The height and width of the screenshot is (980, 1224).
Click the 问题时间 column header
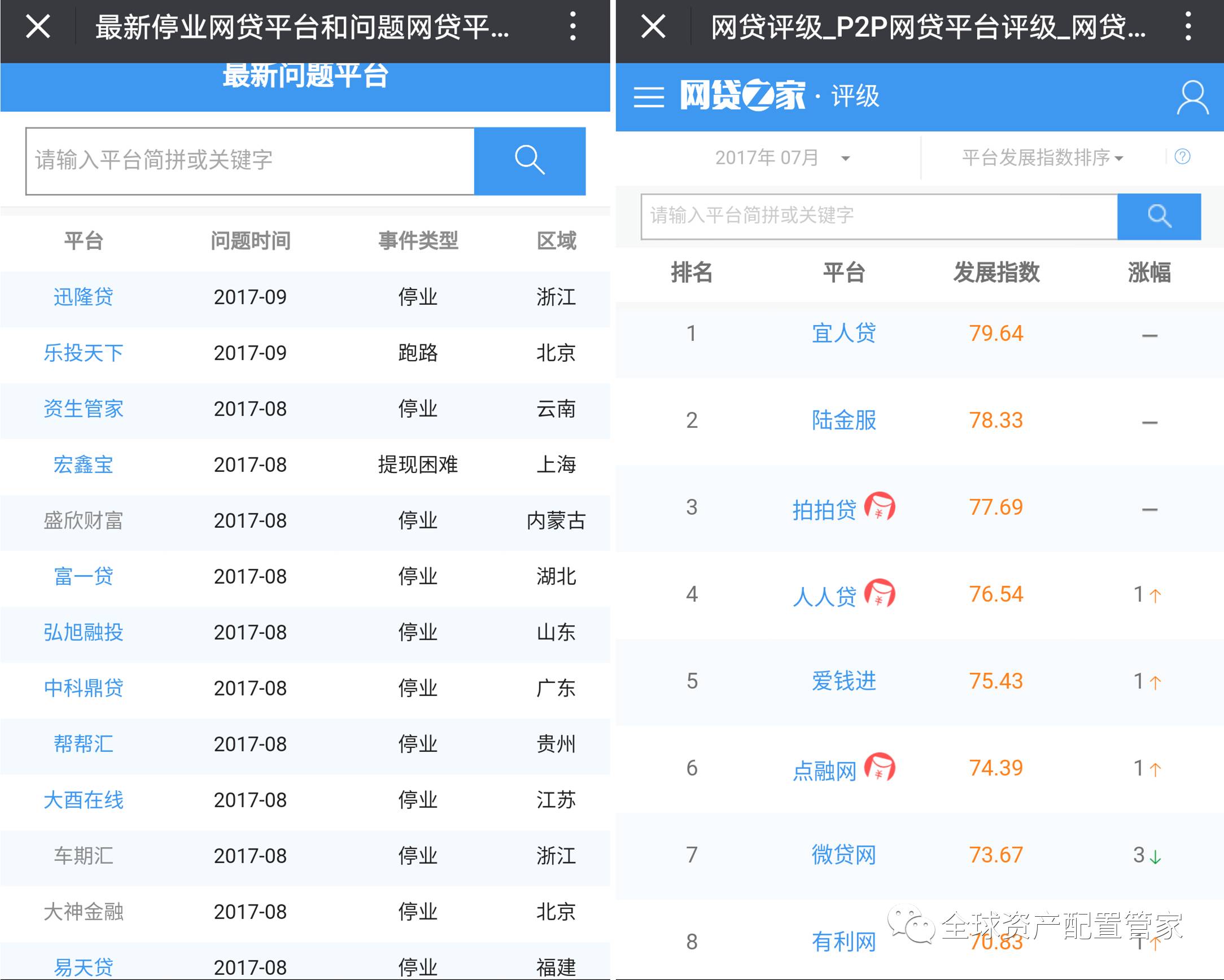(250, 240)
